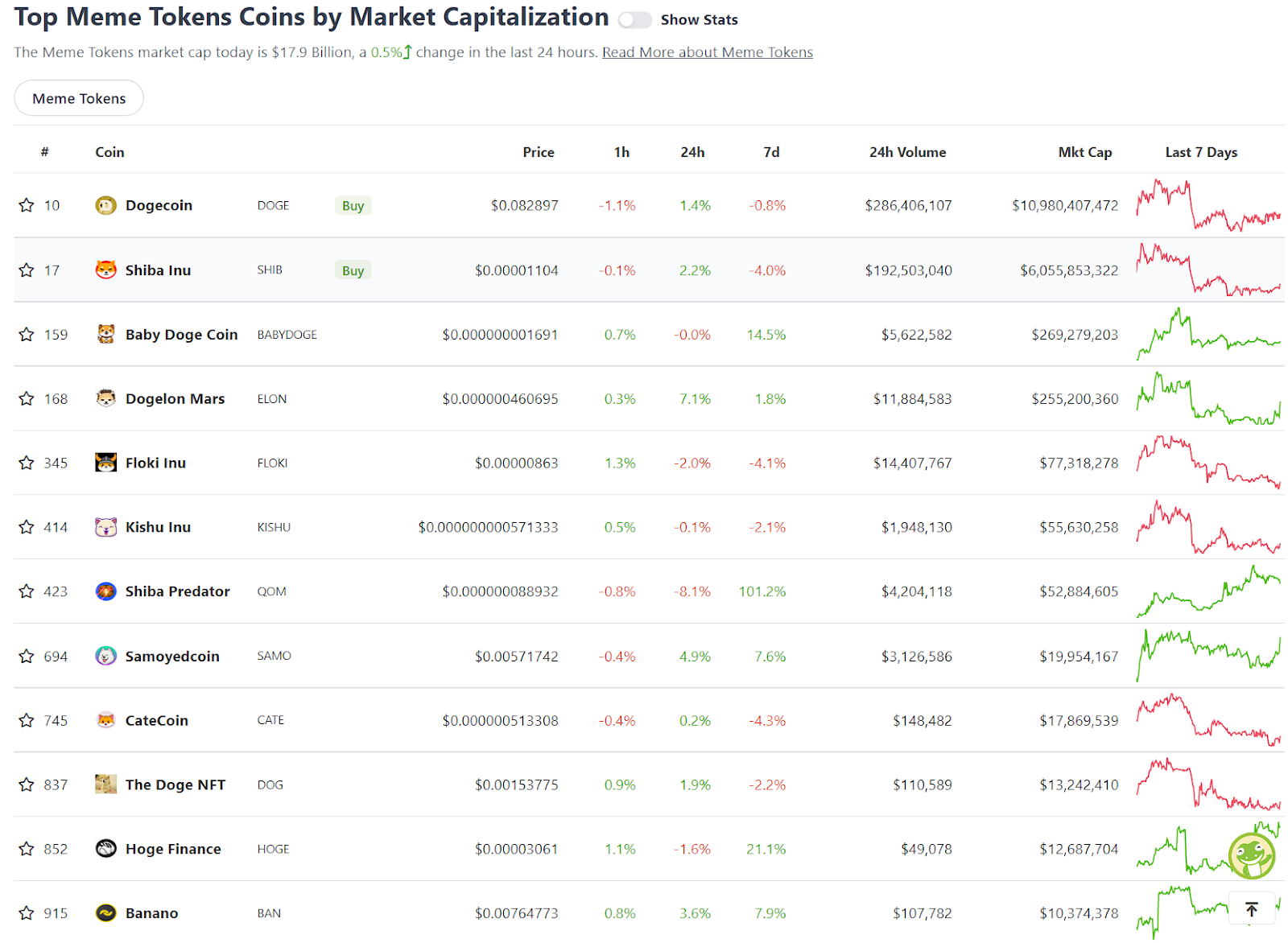Buy Dogecoin using its Buy button
The height and width of the screenshot is (943, 1288).
coord(353,205)
